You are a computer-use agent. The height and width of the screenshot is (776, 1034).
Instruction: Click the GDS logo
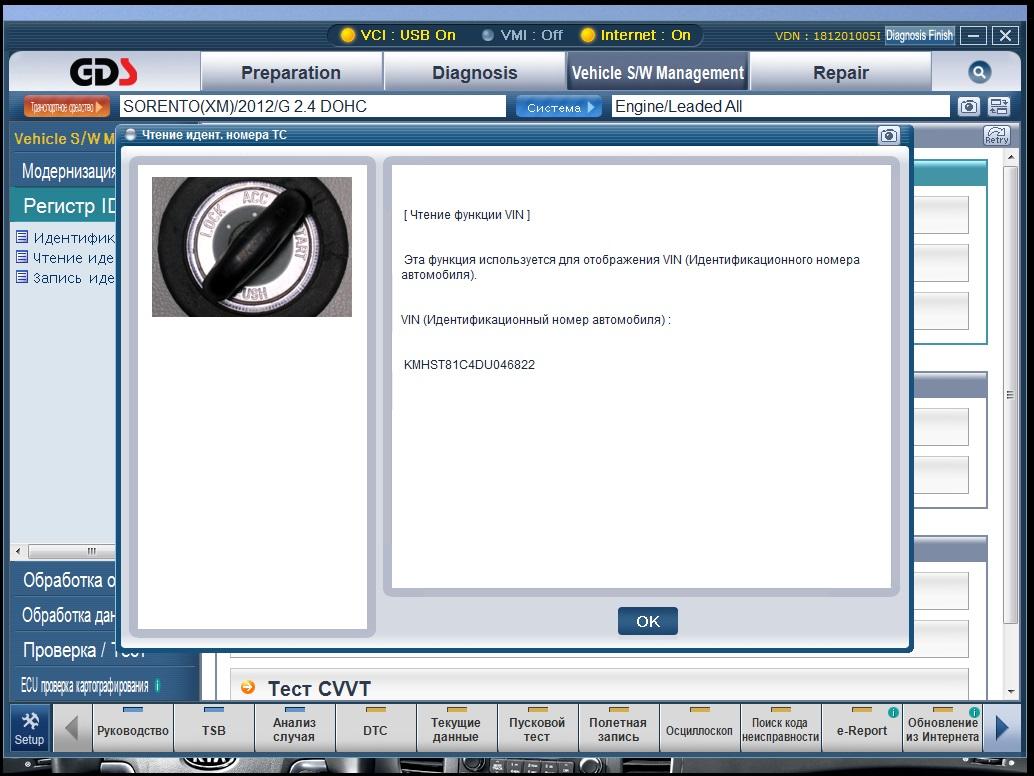104,73
